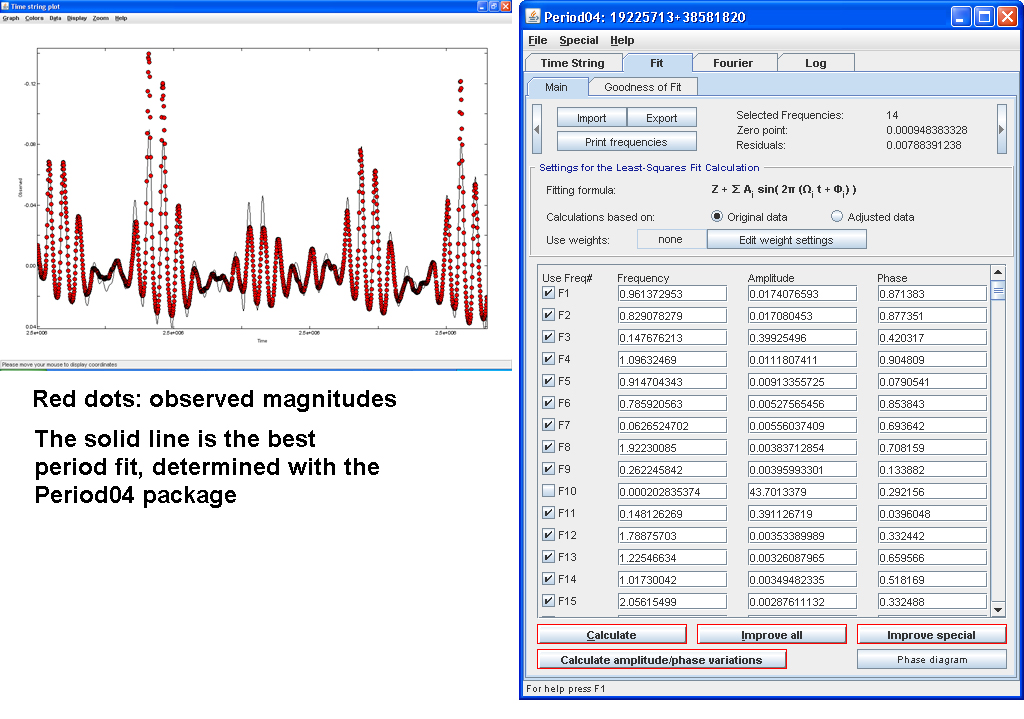Open Graph menu in Time string plot window
The image size is (1024, 719).
pos(11,18)
